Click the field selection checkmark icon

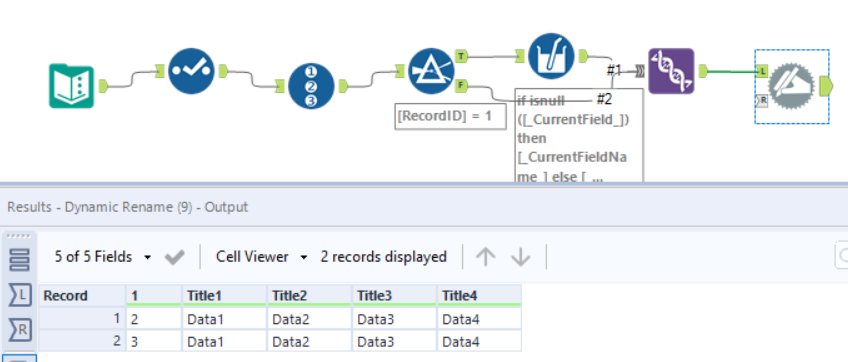(175, 257)
